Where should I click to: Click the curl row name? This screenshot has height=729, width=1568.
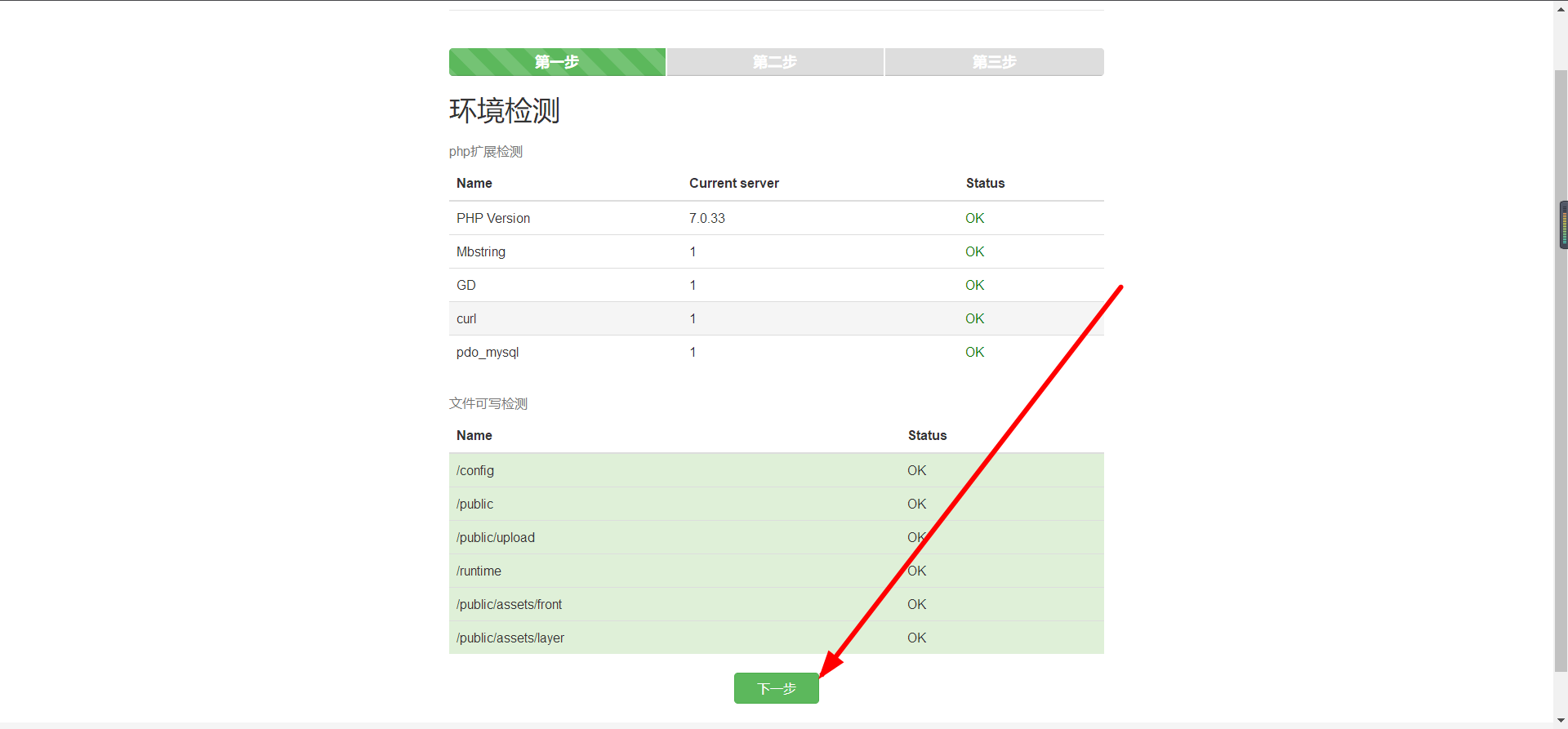point(466,318)
